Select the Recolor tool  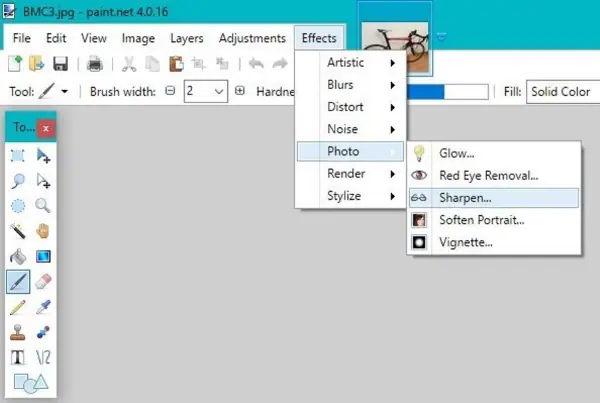[43, 332]
